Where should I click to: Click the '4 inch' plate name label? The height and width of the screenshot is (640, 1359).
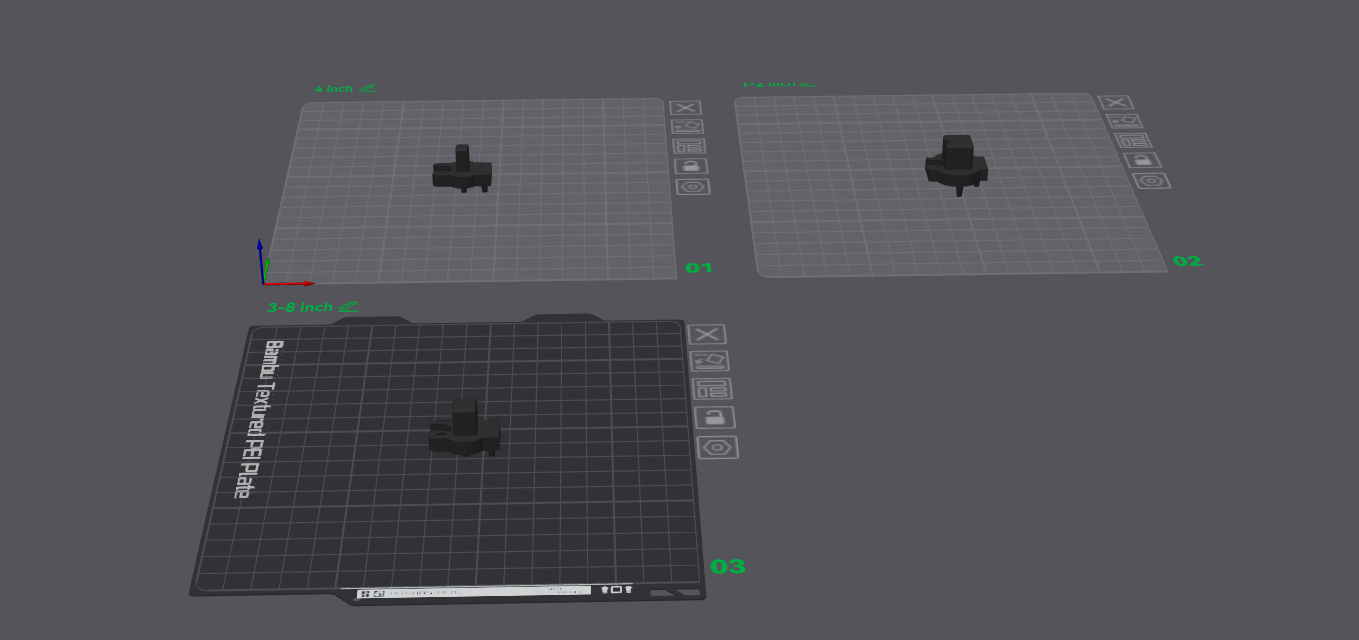tap(334, 89)
